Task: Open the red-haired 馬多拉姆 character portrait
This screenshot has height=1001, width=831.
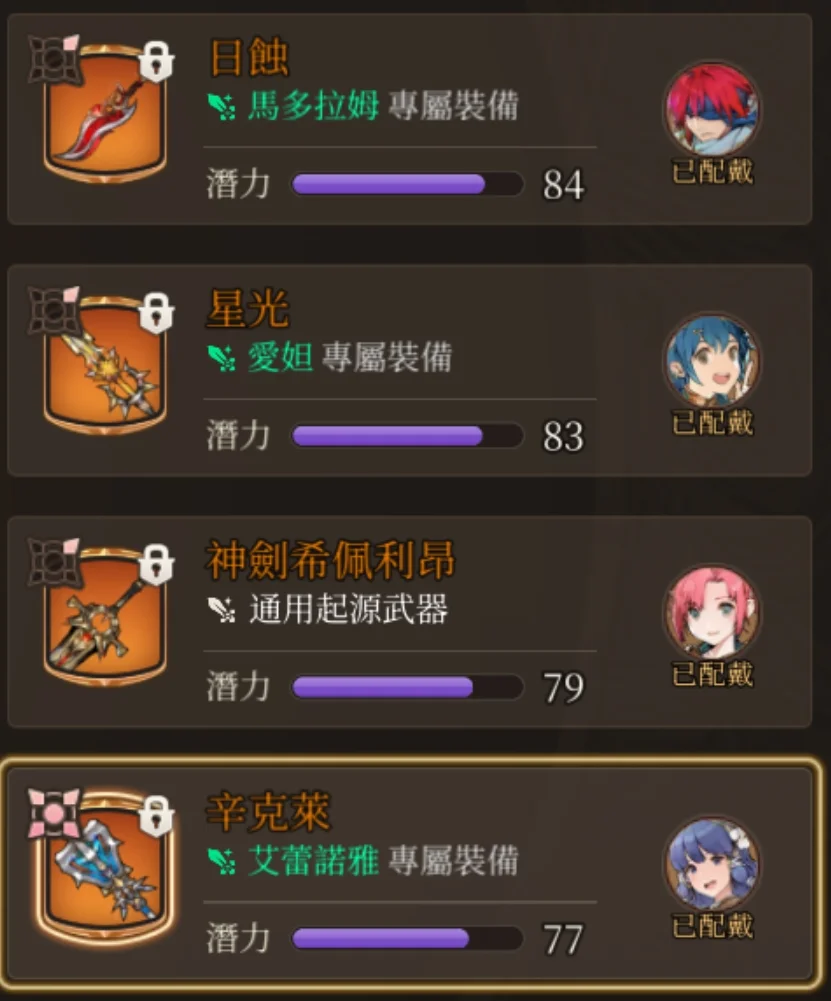Action: pyautogui.click(x=712, y=109)
